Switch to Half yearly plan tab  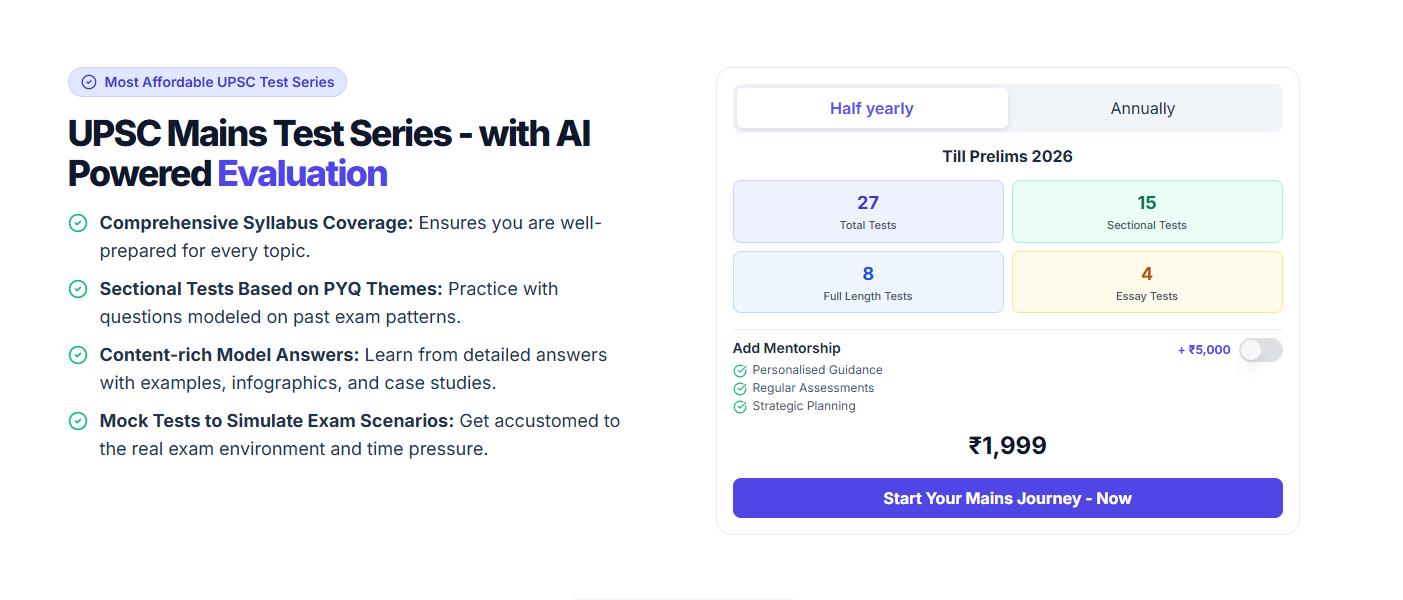coord(871,108)
